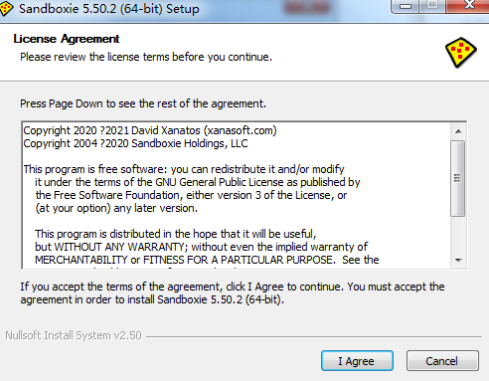Click inside the license agreement text box
489x381 pixels.
236,195
